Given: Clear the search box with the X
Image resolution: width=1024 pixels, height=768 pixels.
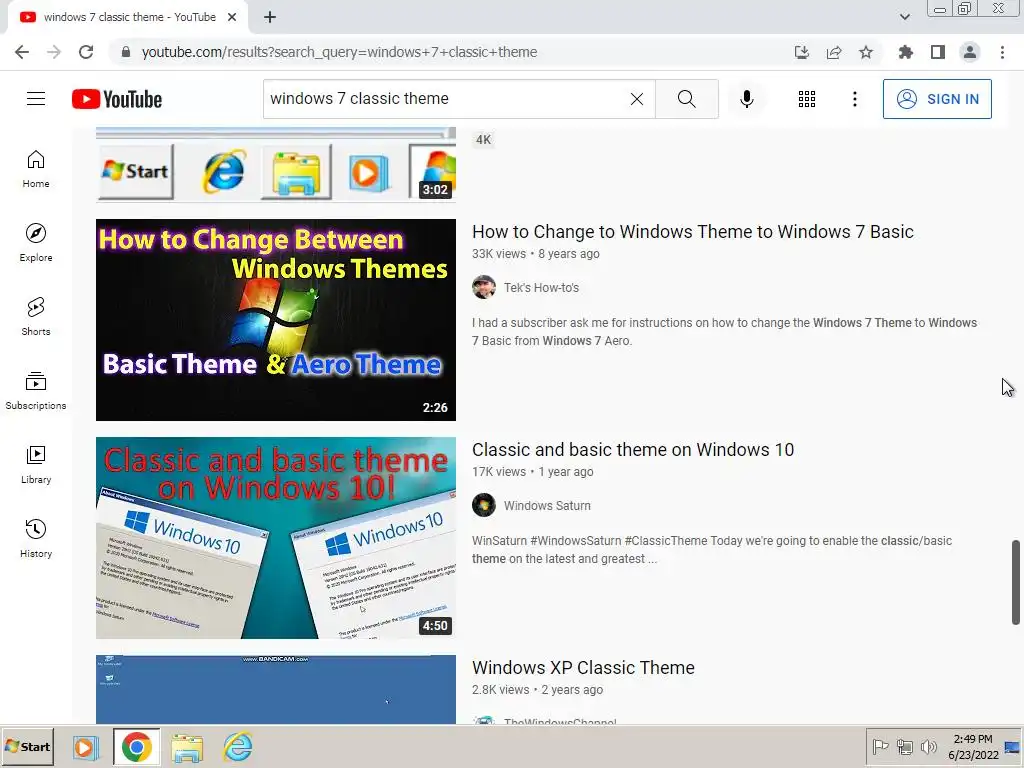Looking at the screenshot, I should pyautogui.click(x=637, y=99).
